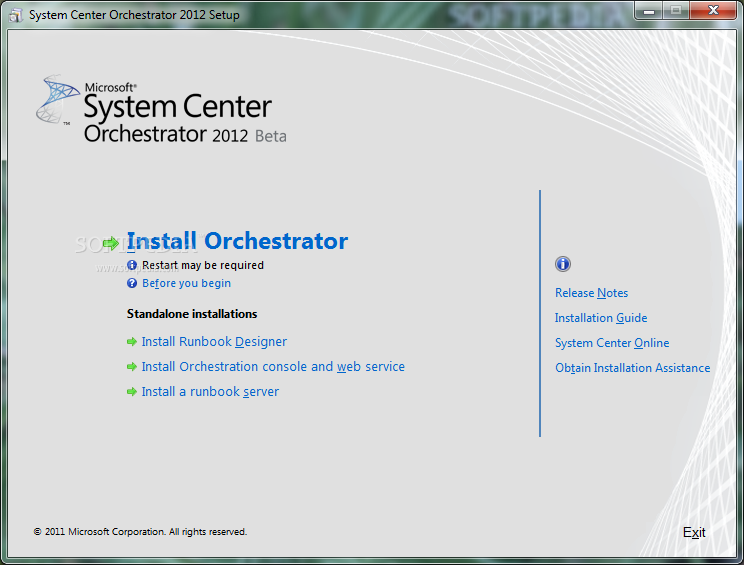Click the System Center Orchestrator 2012 Setup title
Screen dimensions: 744x565
pos(134,15)
